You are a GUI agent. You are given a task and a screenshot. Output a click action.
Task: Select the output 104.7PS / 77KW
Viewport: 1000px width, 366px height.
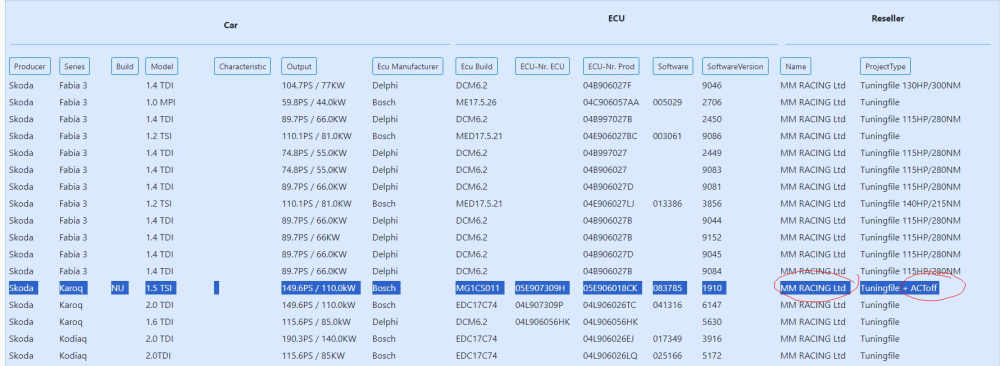click(x=313, y=85)
